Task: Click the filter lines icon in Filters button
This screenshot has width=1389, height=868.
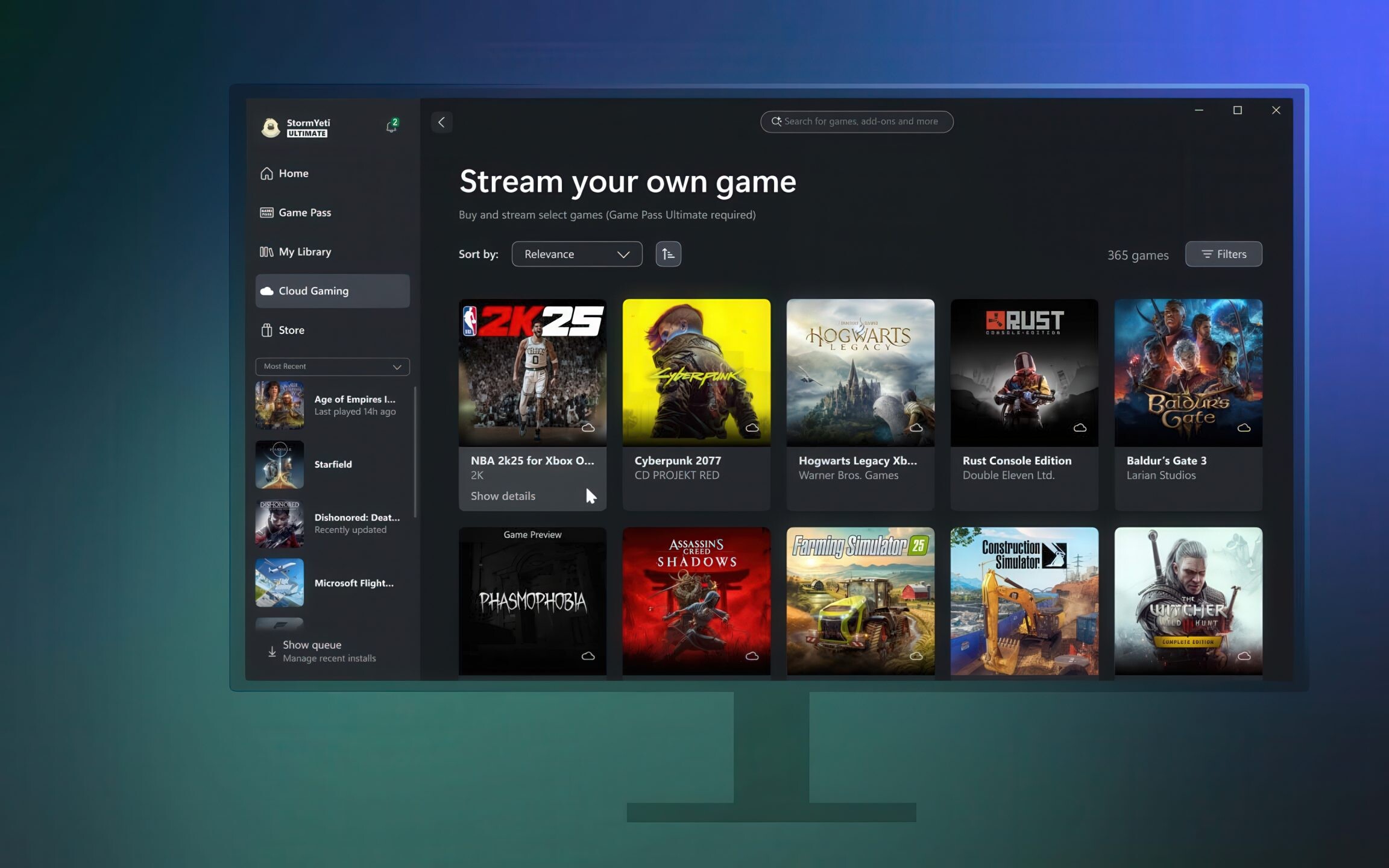Action: pos(1207,254)
